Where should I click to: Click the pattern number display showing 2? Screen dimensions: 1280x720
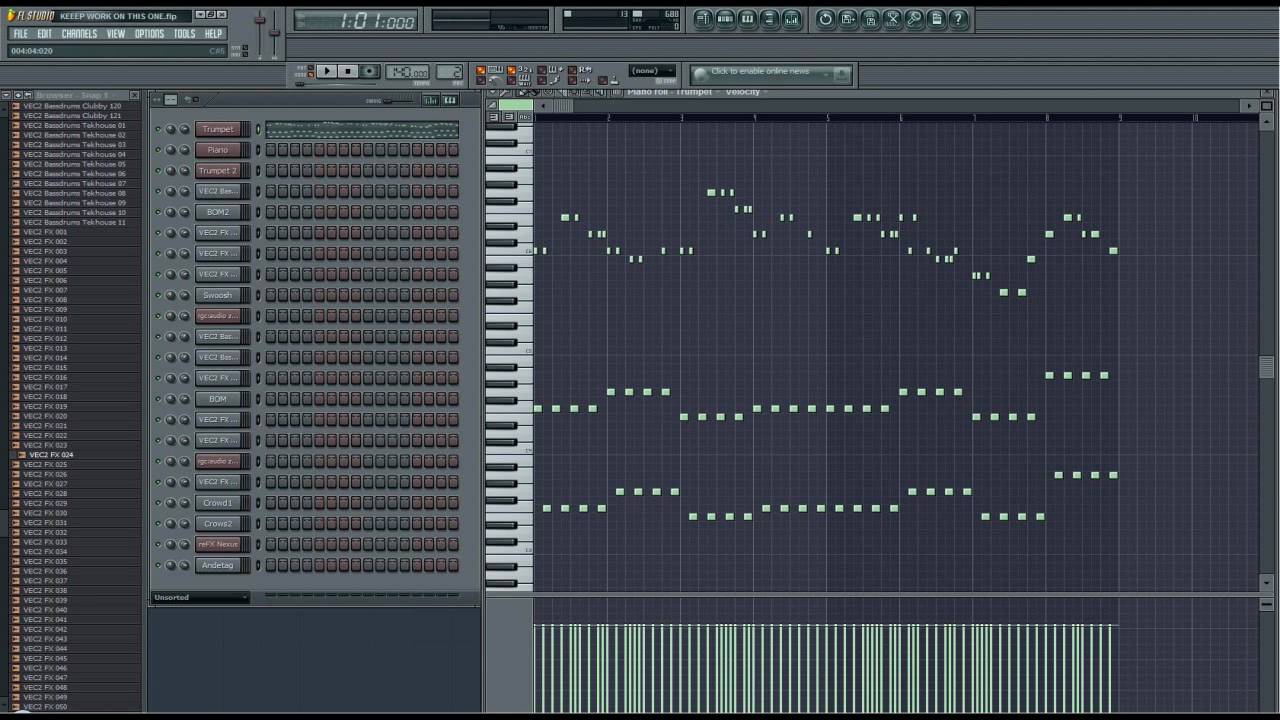(449, 71)
